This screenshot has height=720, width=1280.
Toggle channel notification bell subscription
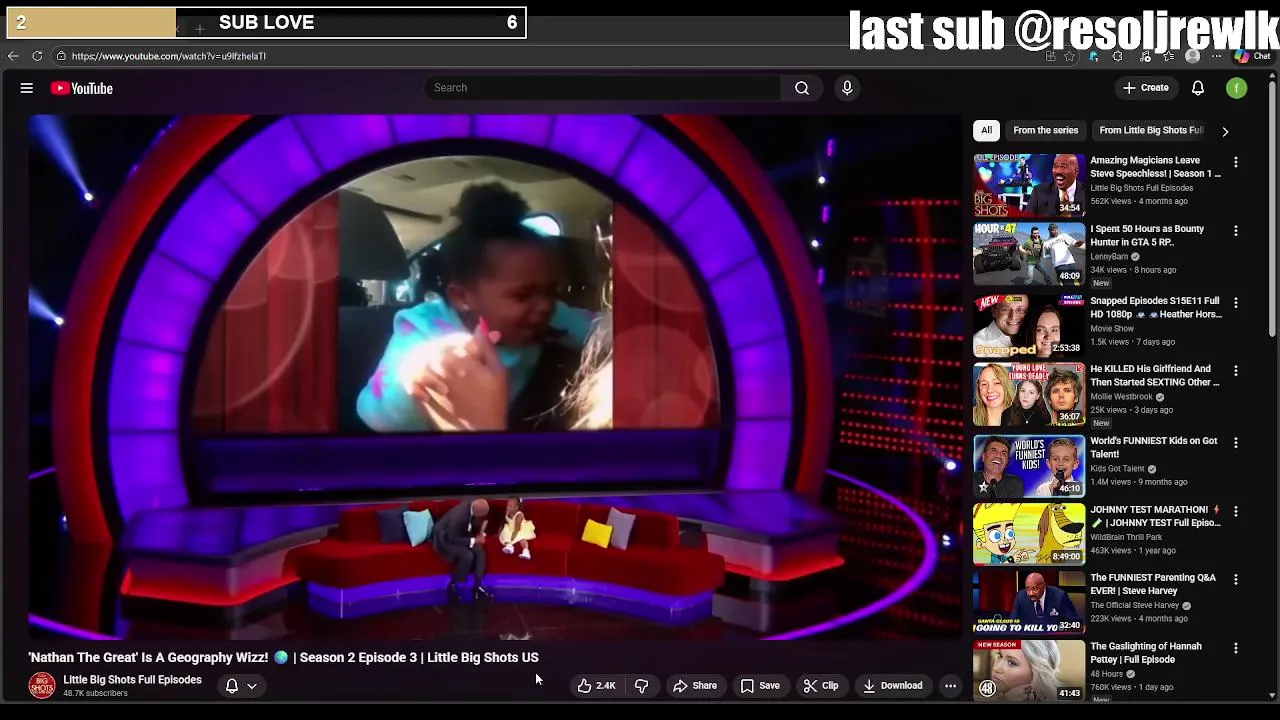(x=232, y=686)
